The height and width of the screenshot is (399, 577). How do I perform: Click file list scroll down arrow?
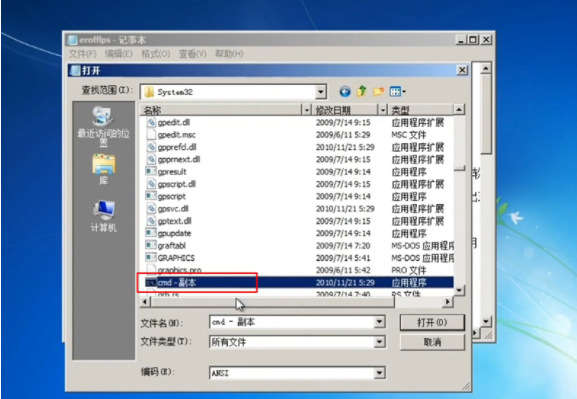coord(459,290)
